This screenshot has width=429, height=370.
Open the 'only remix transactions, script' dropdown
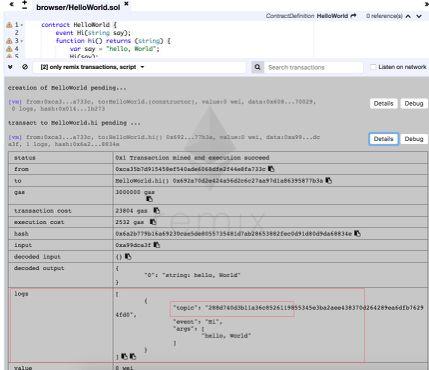[x=93, y=67]
